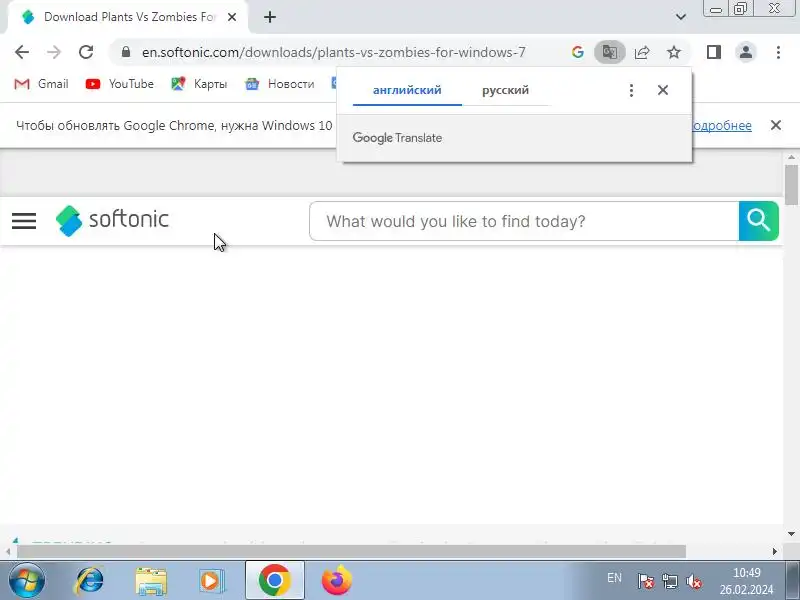The width and height of the screenshot is (800, 600).
Task: Launch Firefox from the taskbar
Action: (337, 581)
